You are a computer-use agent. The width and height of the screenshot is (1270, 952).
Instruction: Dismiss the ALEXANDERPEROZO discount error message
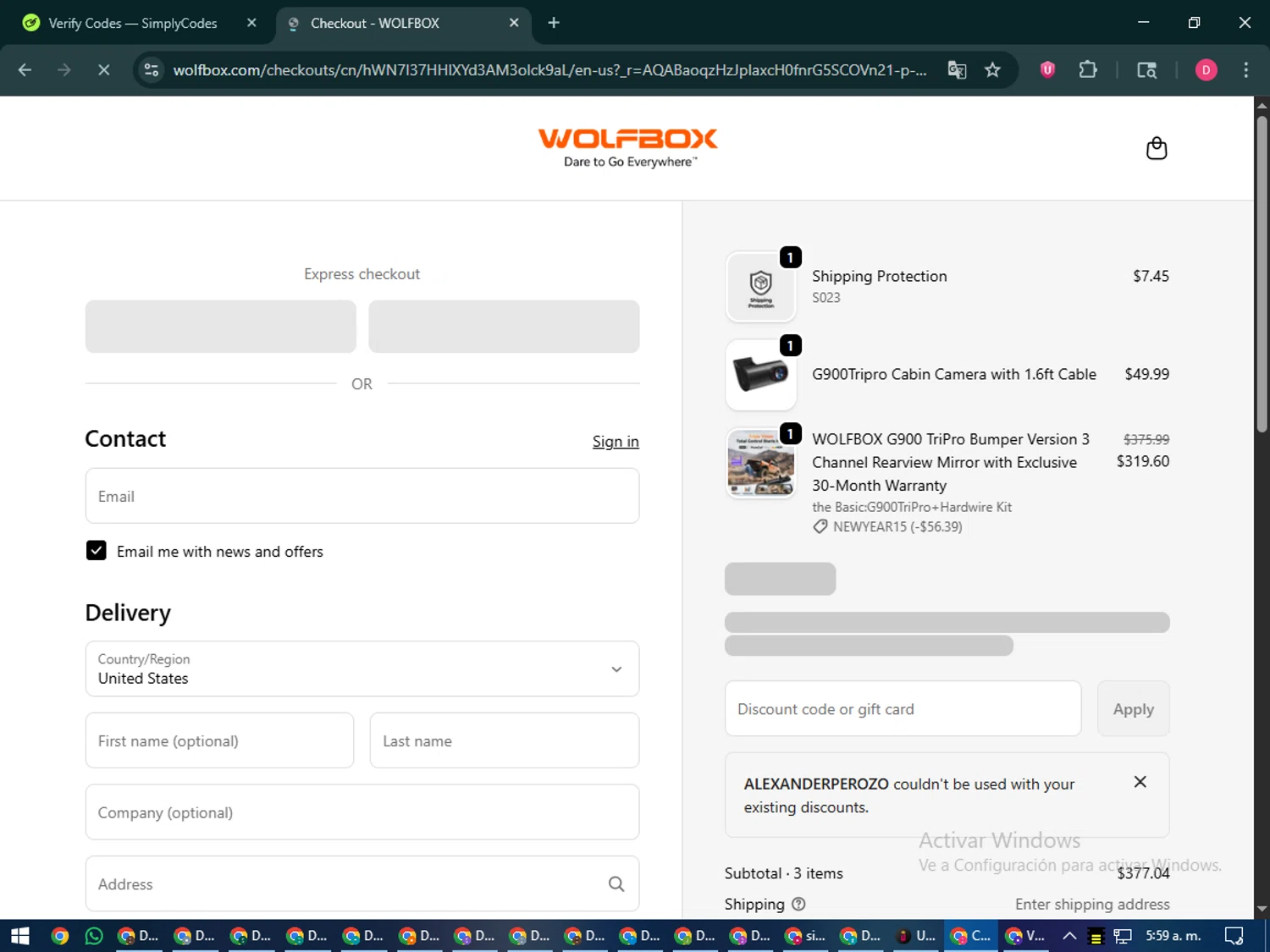point(1140,782)
